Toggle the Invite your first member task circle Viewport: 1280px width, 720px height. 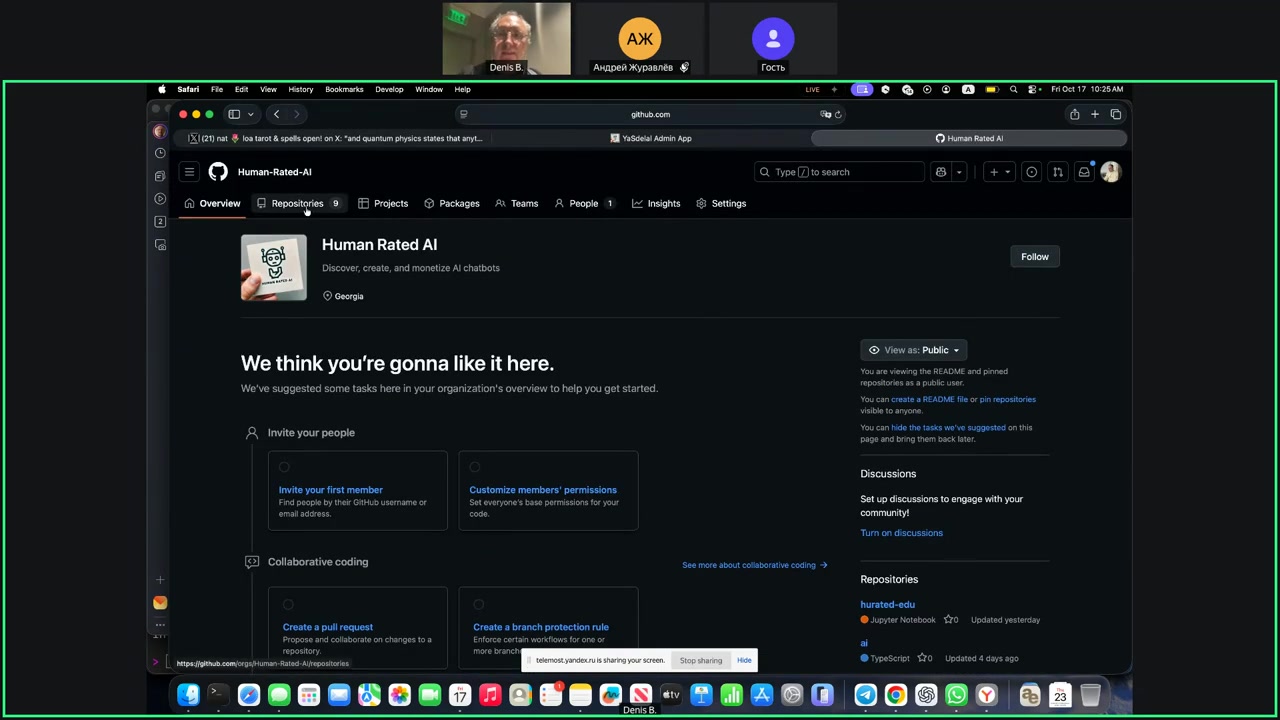285,467
